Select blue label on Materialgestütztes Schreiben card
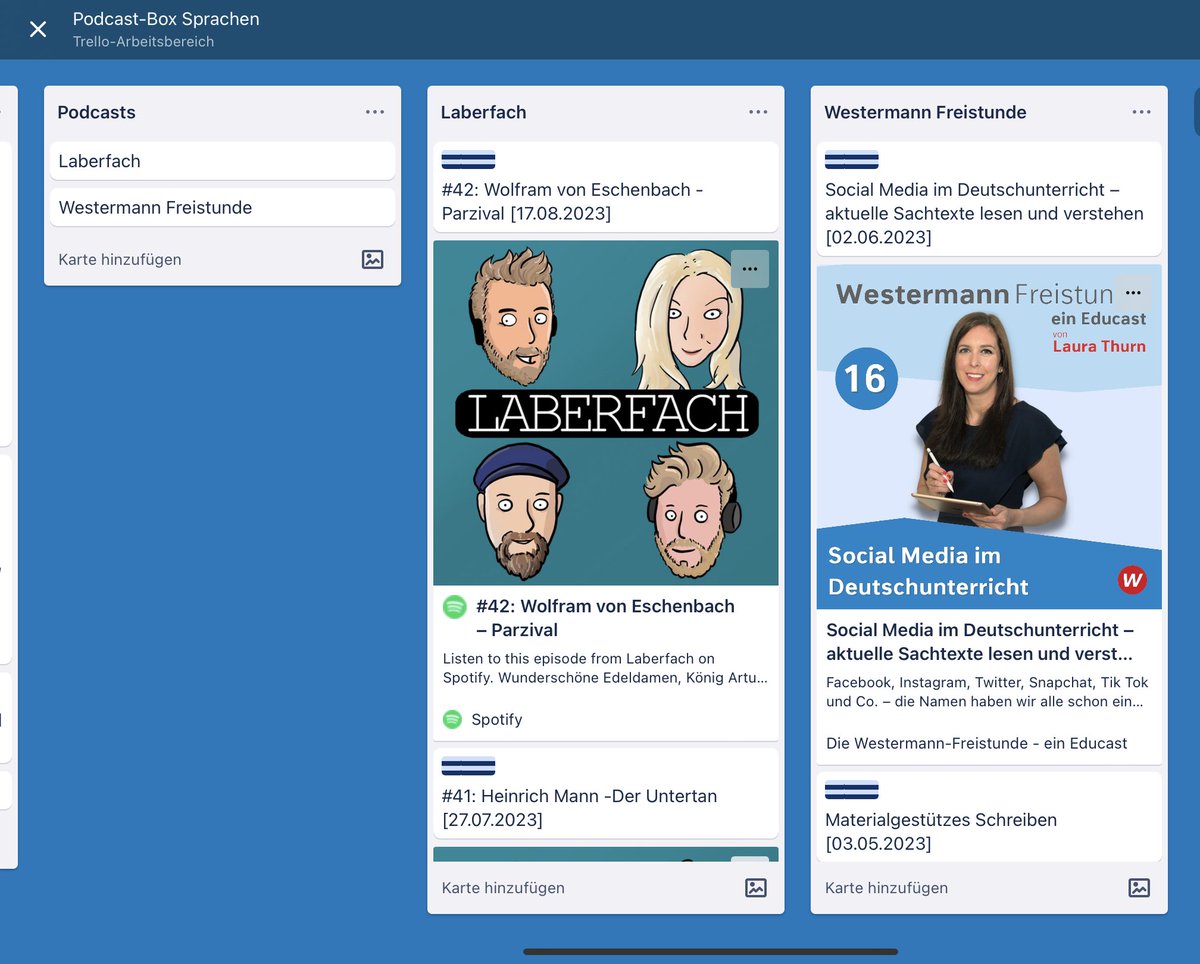Screen dimensions: 1200x964 (x=852, y=790)
